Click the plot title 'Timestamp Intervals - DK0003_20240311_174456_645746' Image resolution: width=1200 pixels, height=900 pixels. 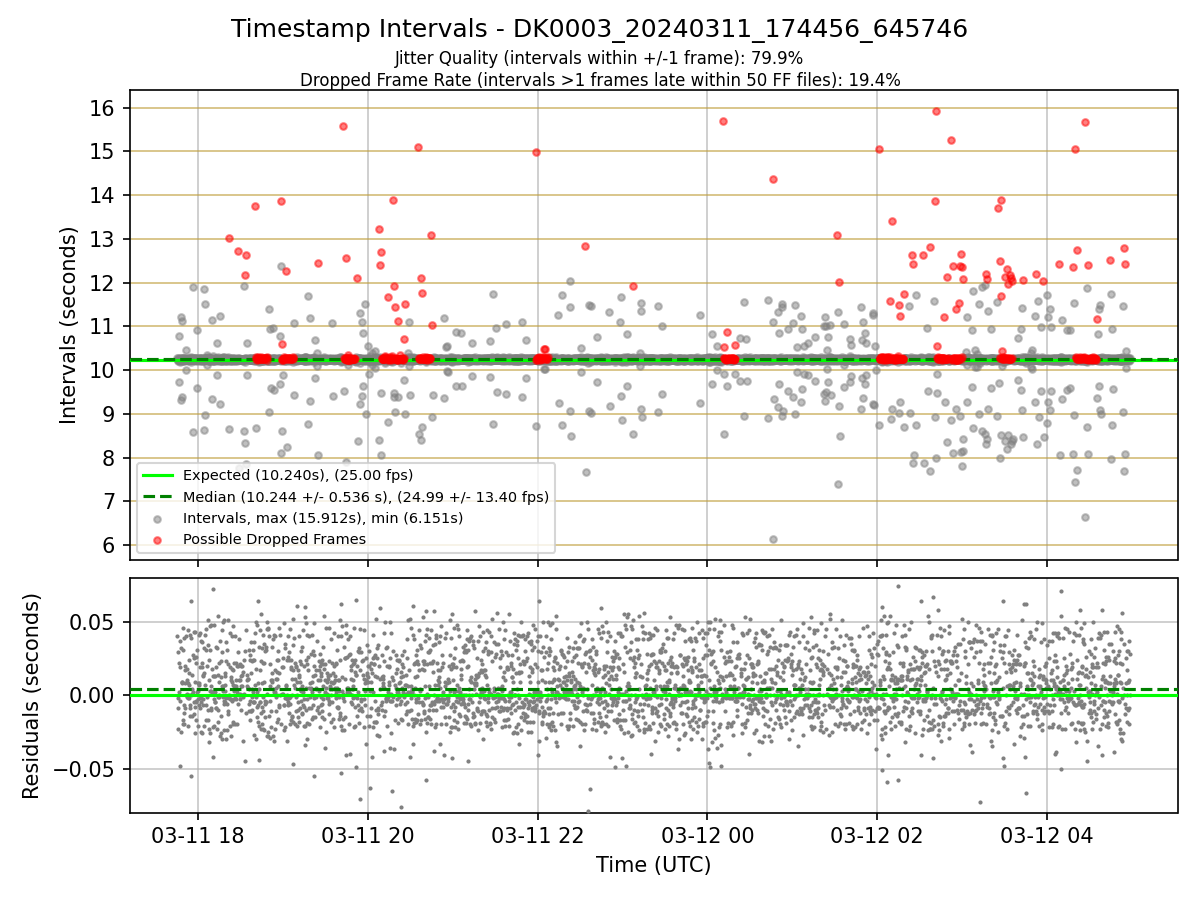pyautogui.click(x=599, y=29)
